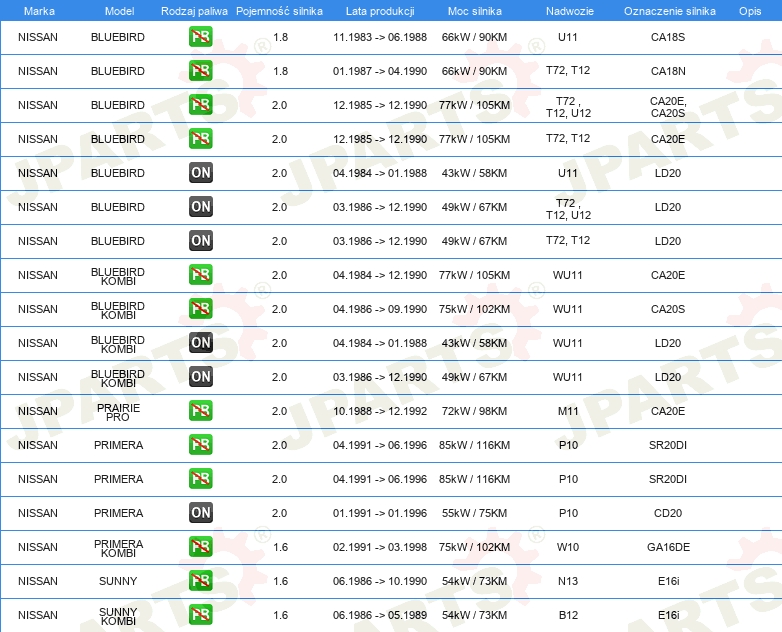Click the power value 55kW / 75KM
Image resolution: width=782 pixels, height=632 pixels.
[474, 513]
